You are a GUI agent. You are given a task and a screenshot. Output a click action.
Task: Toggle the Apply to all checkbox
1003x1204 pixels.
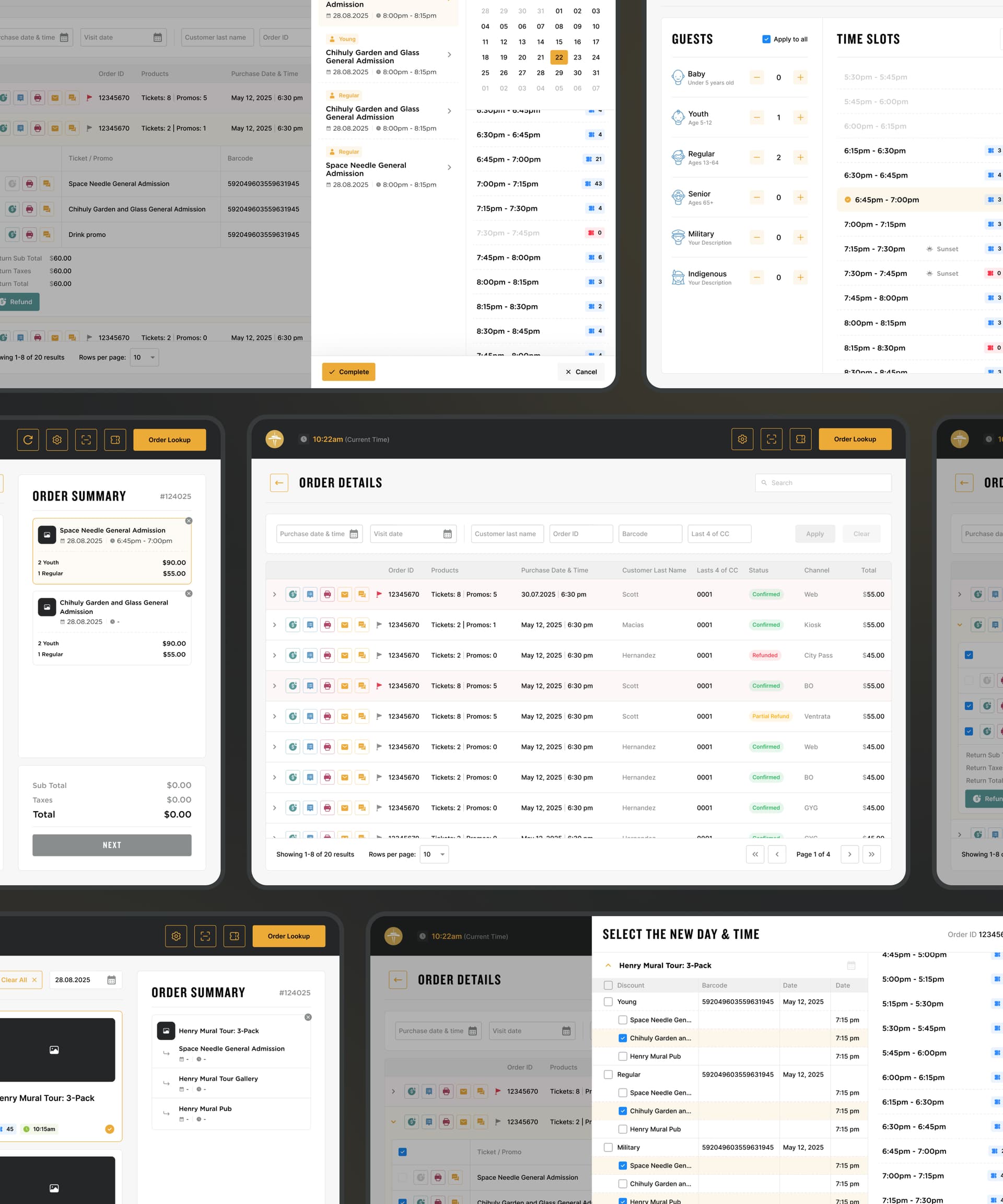click(x=766, y=39)
